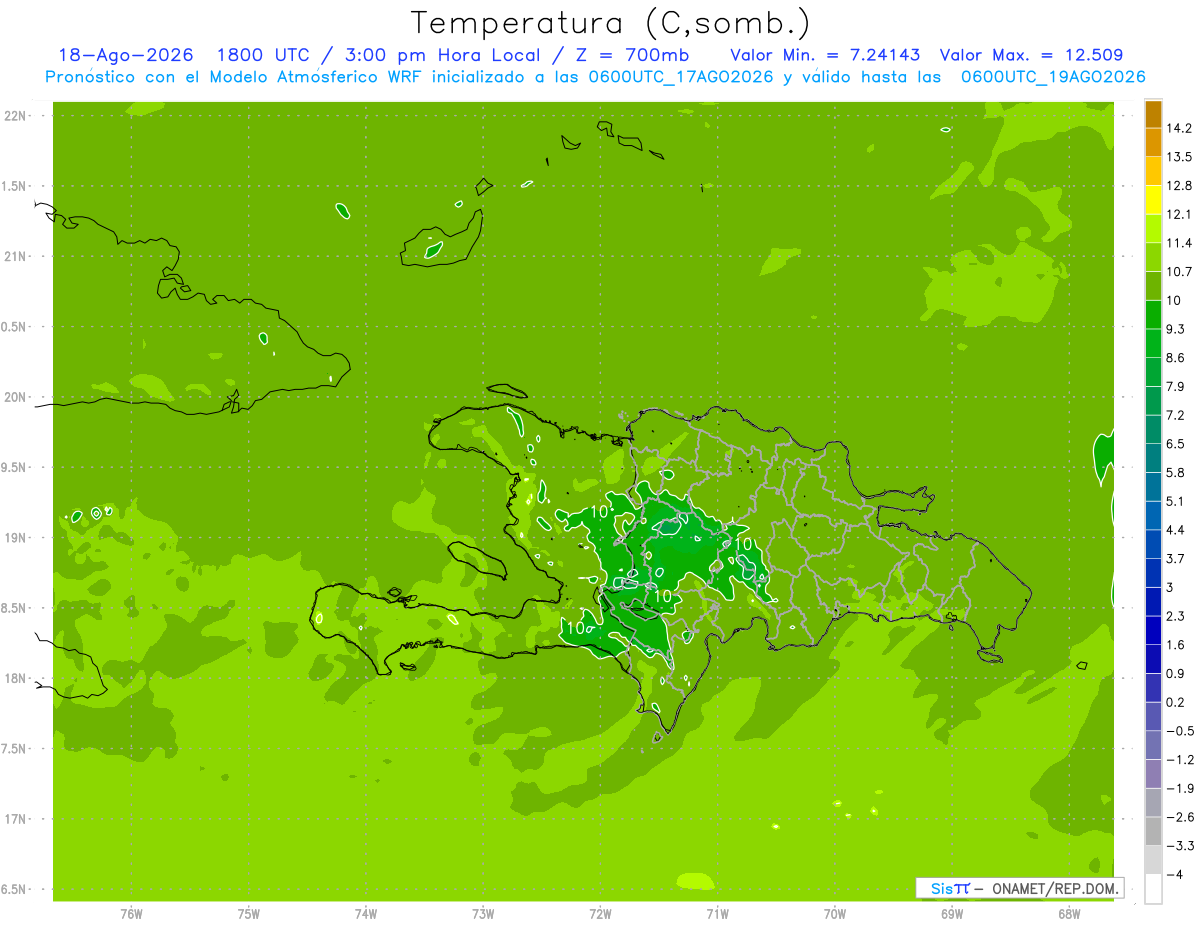Click the "74W" longitude label
The image size is (1200, 927).
pos(366,913)
